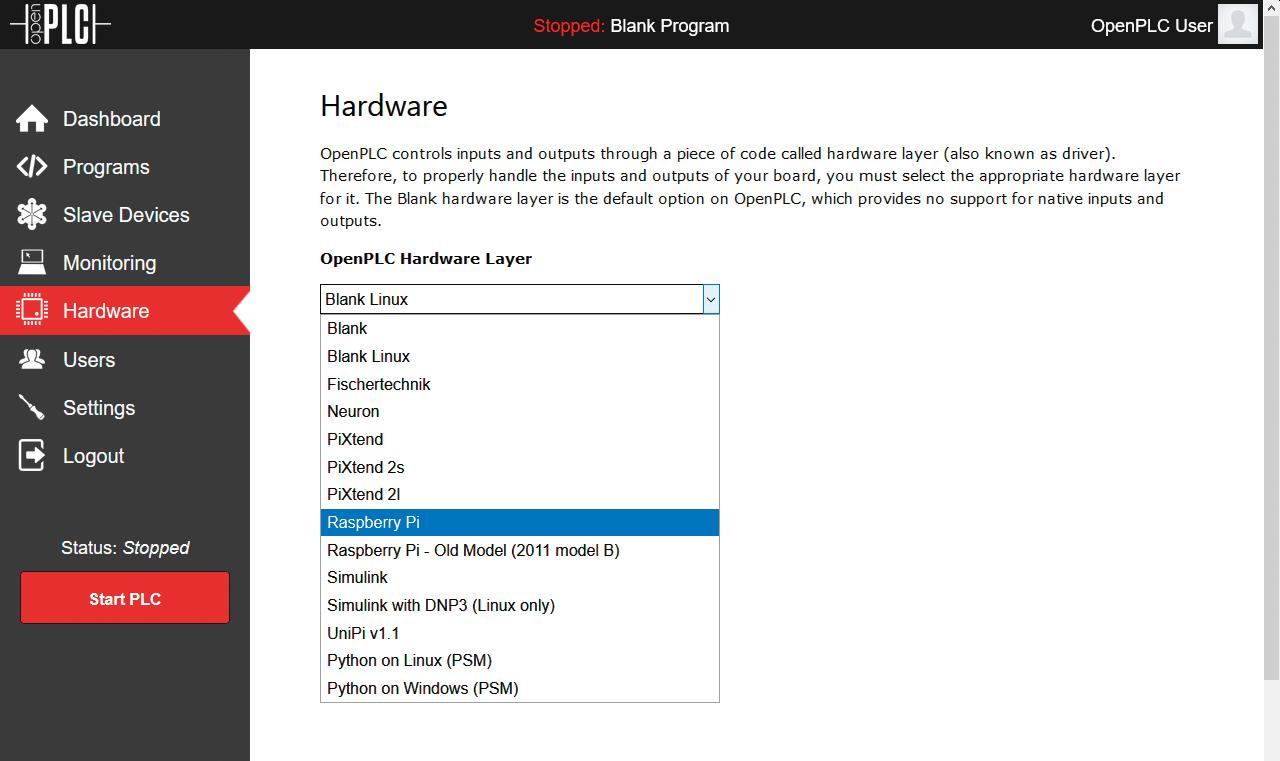
Task: Choose Raspberry Pi - Old Model option
Action: [x=519, y=550]
